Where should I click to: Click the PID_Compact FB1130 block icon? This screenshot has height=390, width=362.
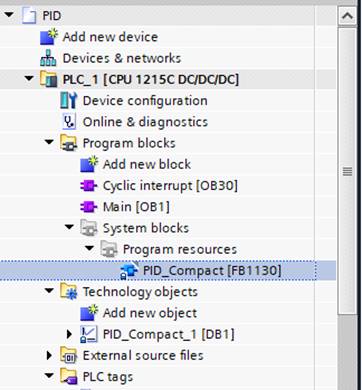(x=129, y=270)
